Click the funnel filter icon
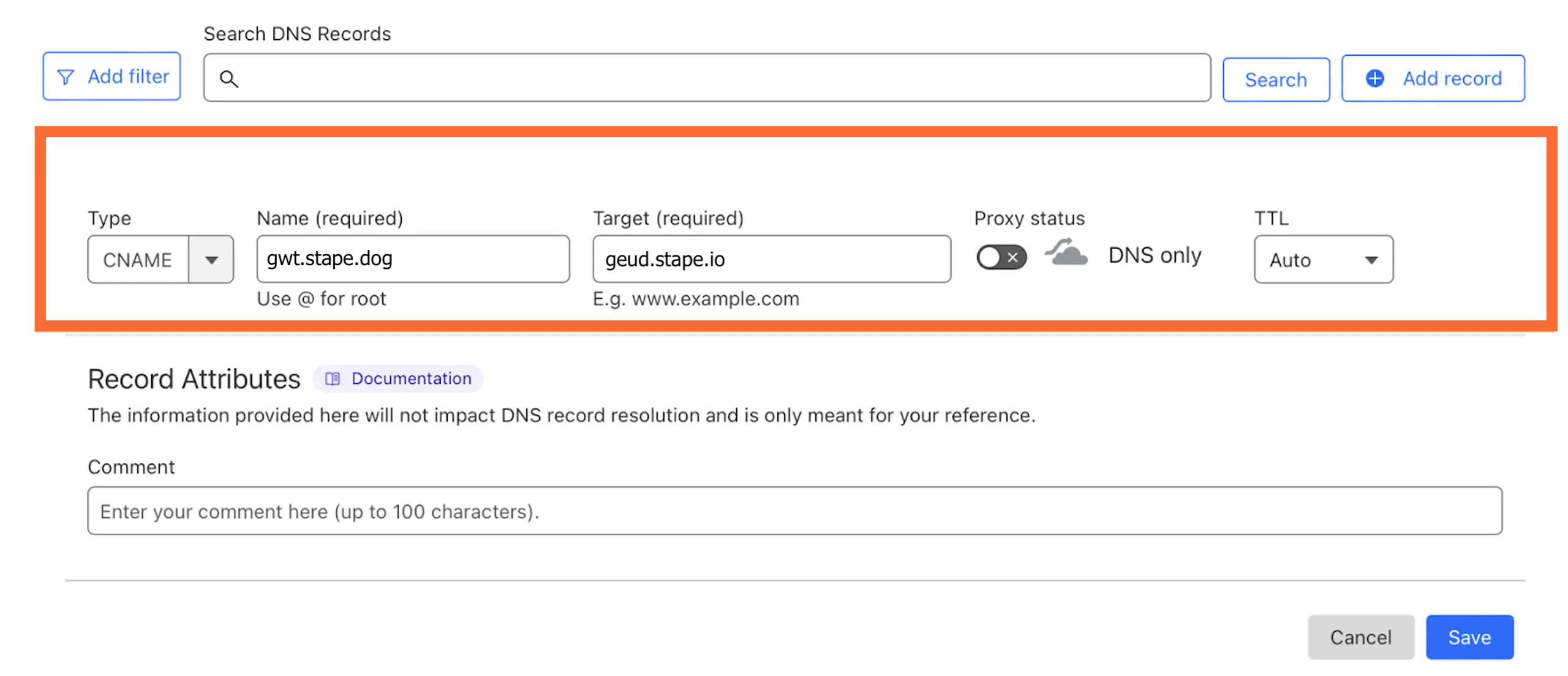The width and height of the screenshot is (1568, 676). pyautogui.click(x=66, y=77)
